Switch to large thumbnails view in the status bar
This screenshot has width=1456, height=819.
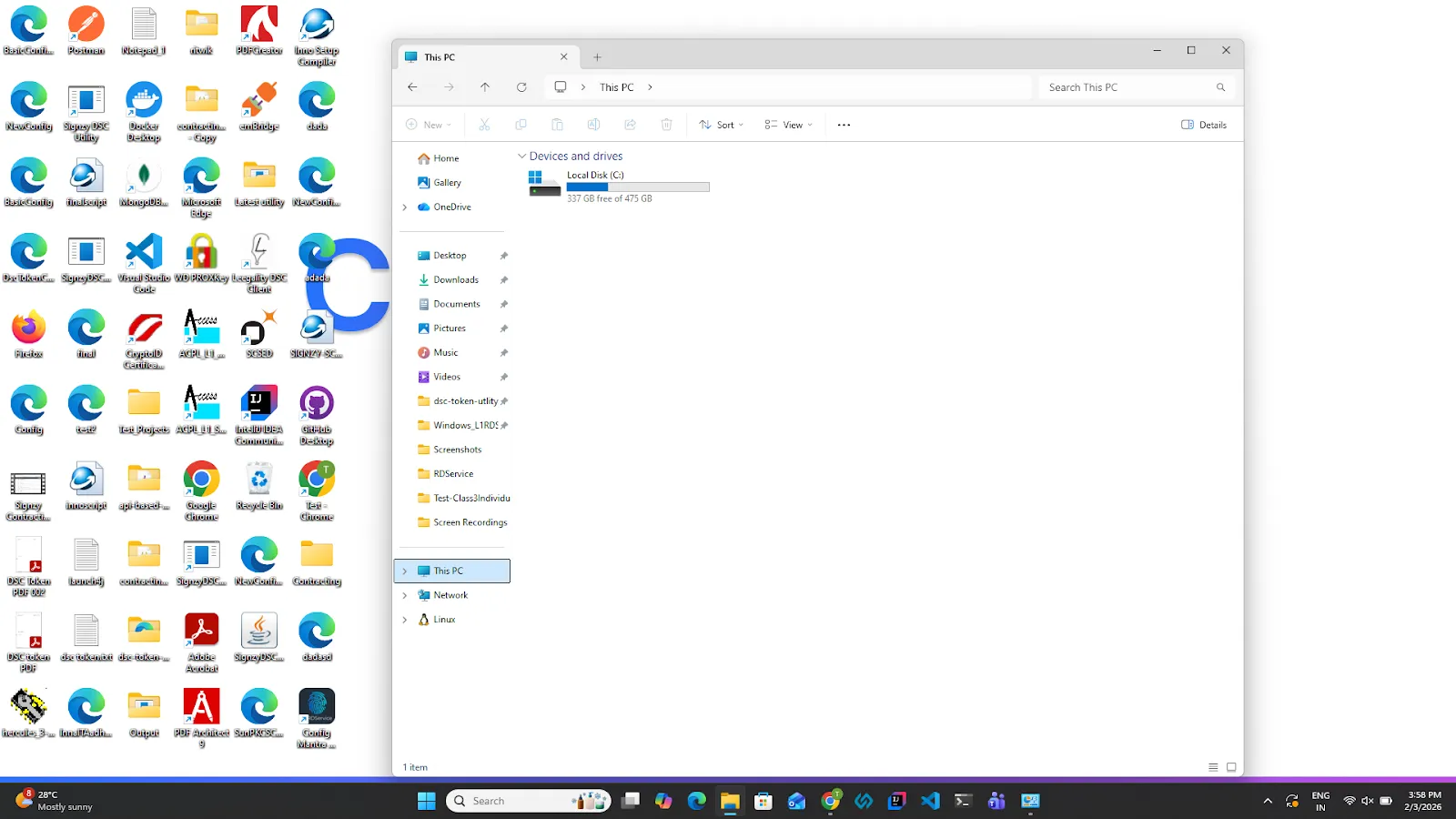1231,767
